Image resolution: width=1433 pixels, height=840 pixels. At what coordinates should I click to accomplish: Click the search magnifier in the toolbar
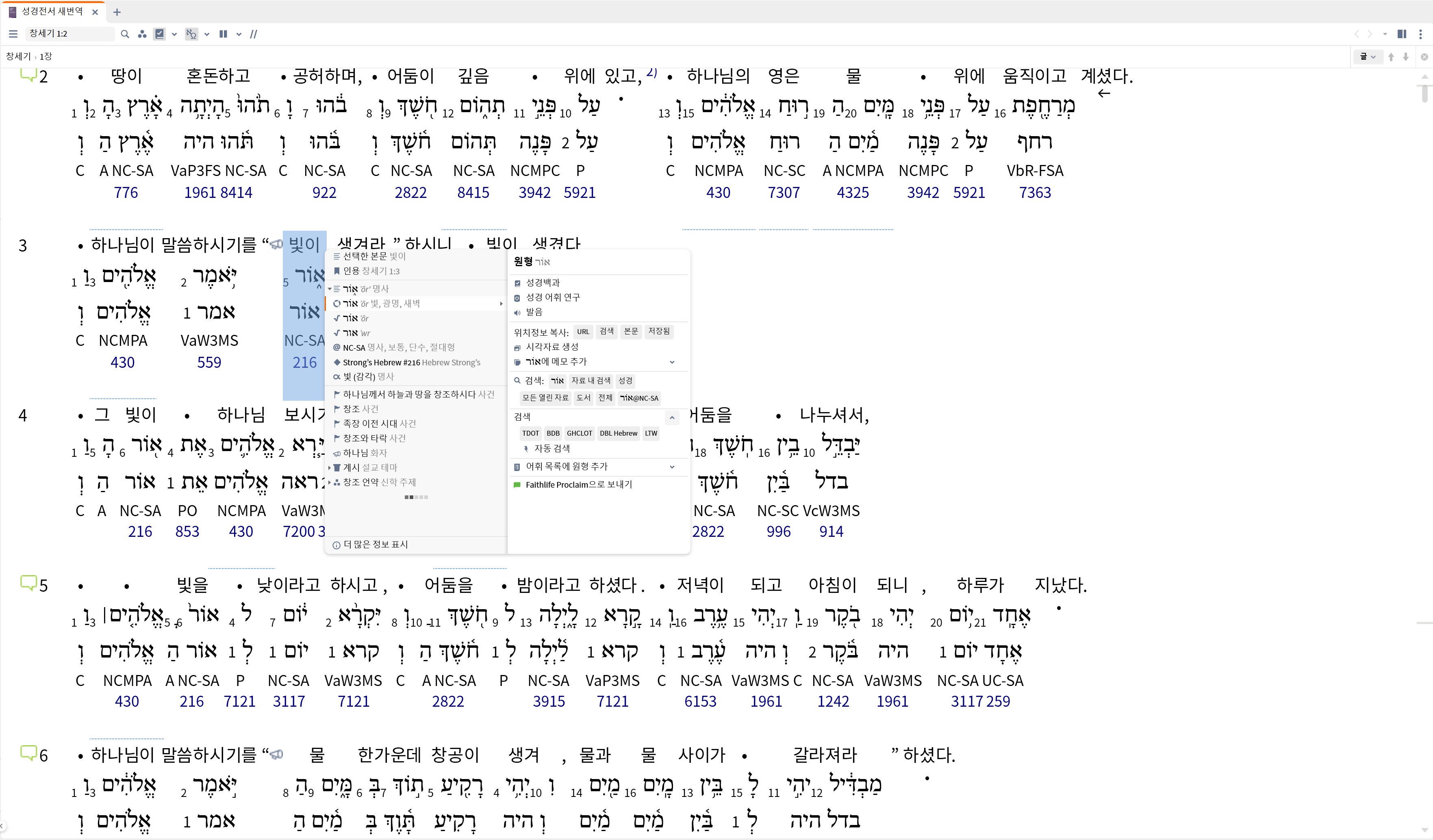click(125, 34)
